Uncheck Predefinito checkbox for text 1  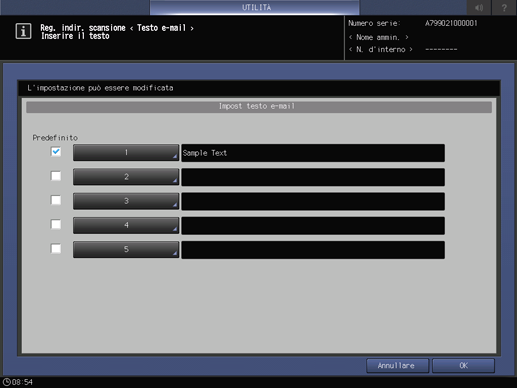pyautogui.click(x=56, y=152)
